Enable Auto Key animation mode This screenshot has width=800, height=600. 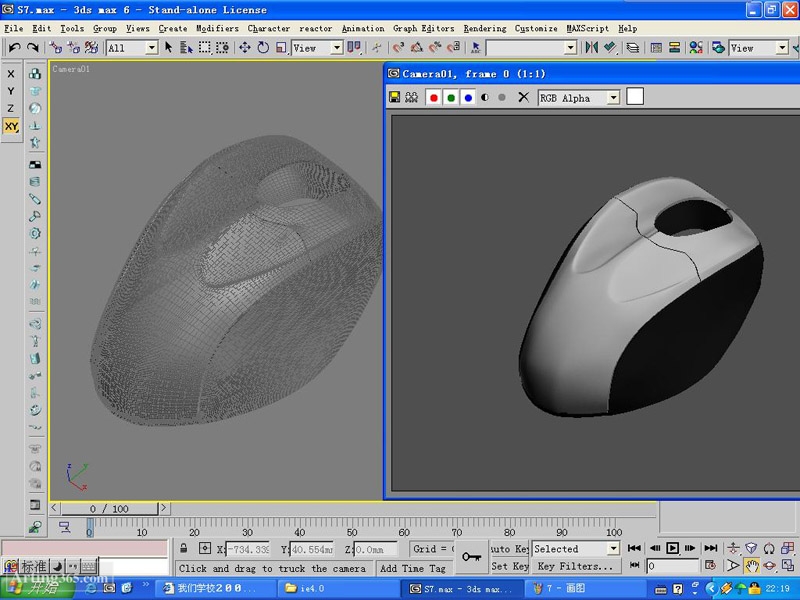click(x=511, y=548)
